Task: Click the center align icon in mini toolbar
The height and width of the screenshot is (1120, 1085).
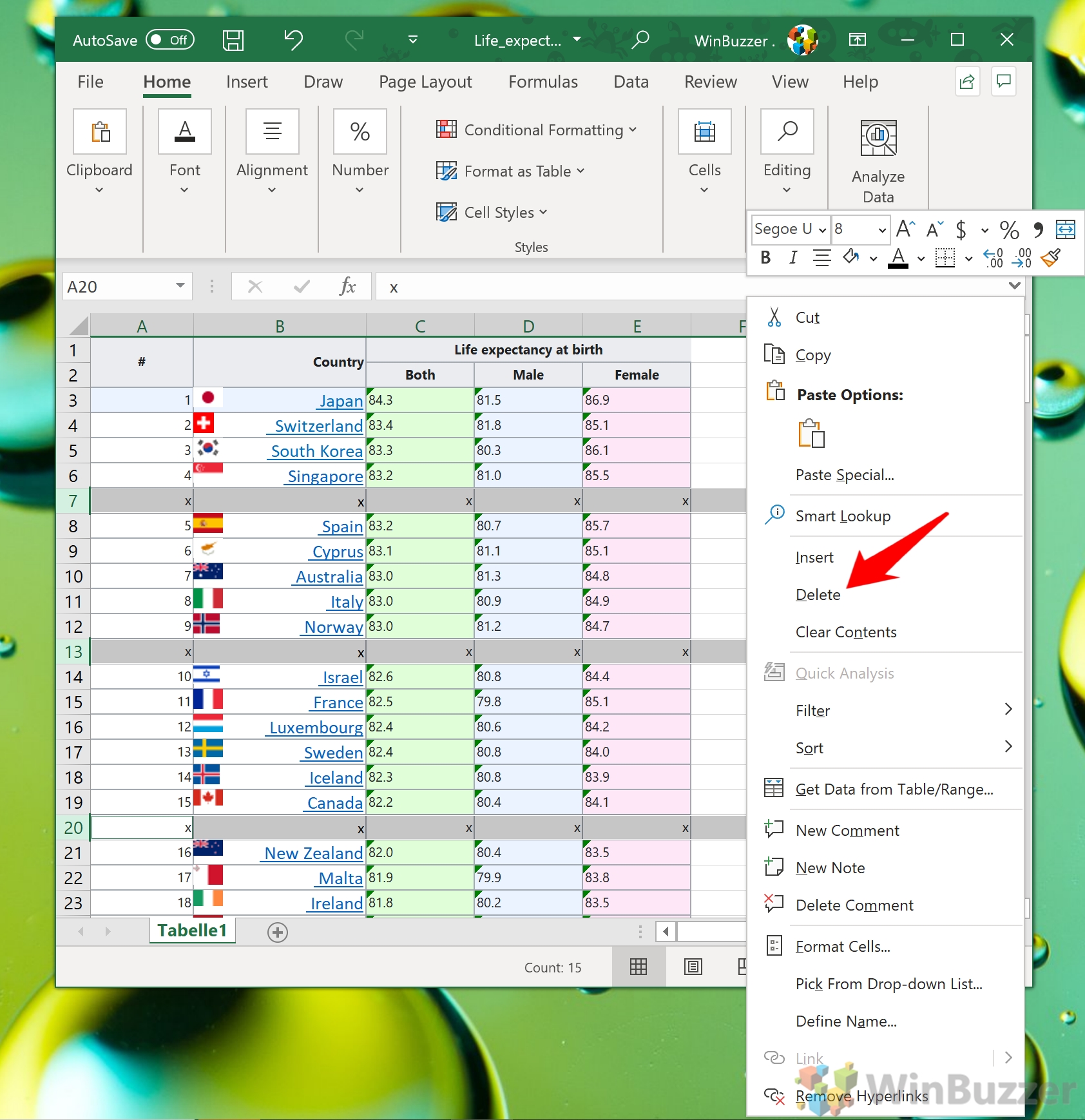Action: click(821, 258)
